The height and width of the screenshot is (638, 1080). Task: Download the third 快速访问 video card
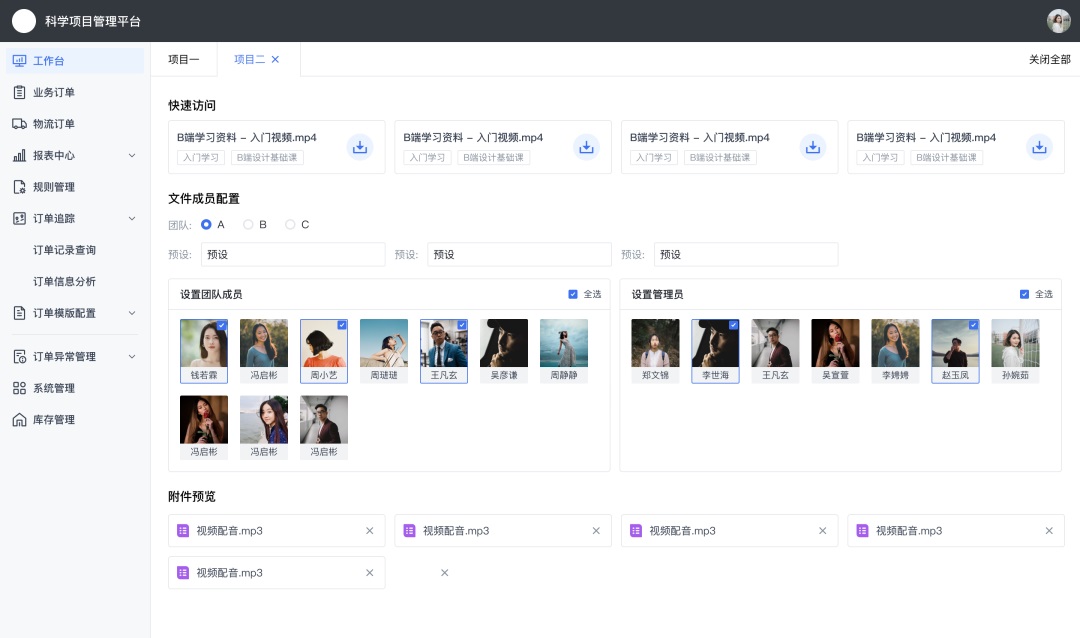pos(813,147)
